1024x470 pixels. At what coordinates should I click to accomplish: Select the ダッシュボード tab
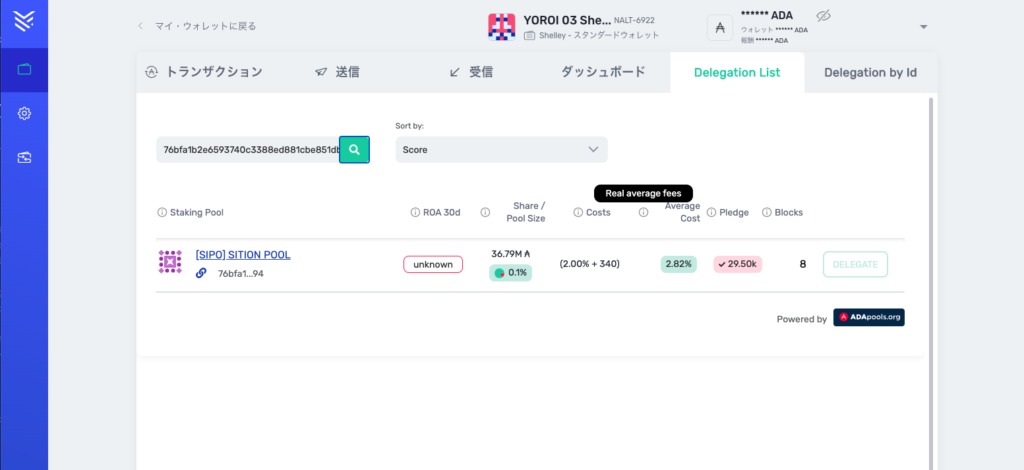602,72
